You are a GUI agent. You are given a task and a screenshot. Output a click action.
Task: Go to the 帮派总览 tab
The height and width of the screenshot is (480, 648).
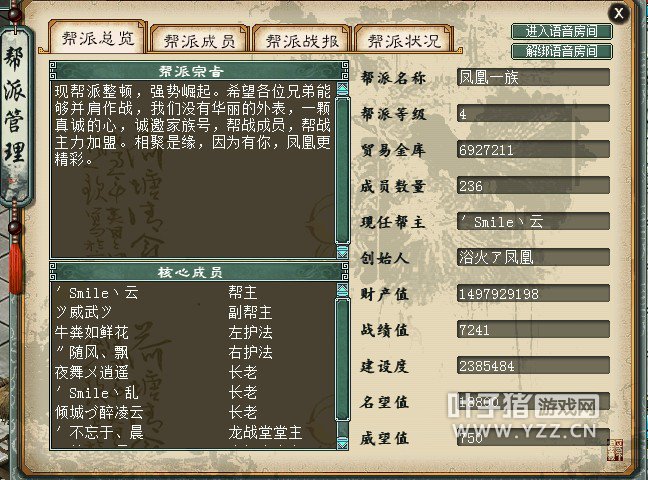(98, 37)
